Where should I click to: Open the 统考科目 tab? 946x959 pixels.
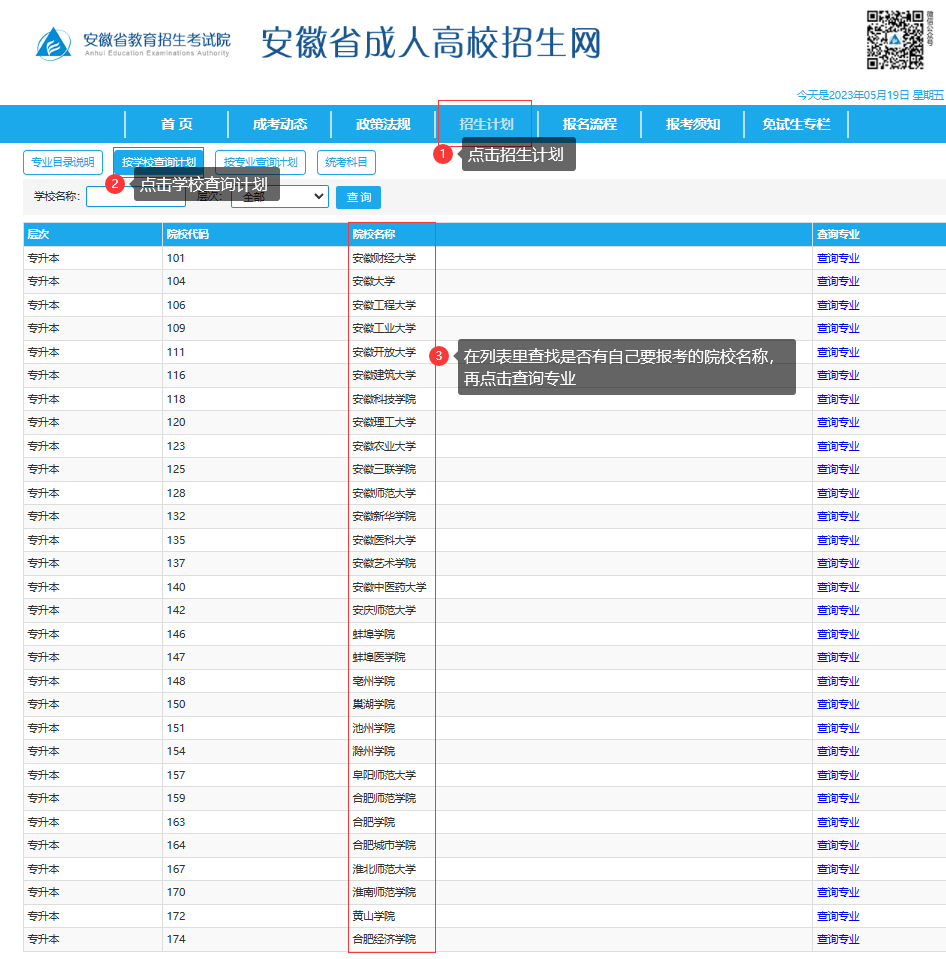click(x=346, y=162)
